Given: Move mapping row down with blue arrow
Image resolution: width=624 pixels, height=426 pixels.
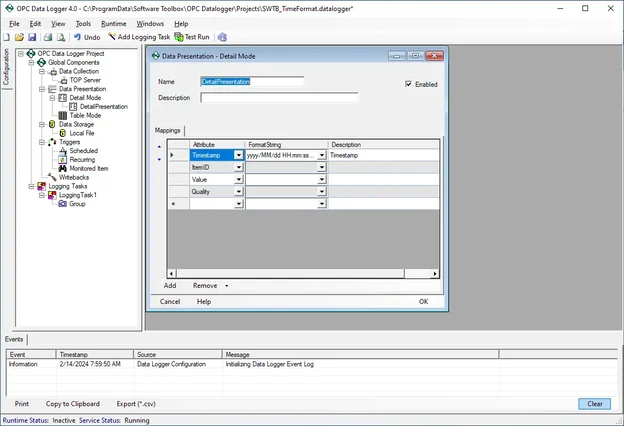Looking at the screenshot, I should point(159,159).
